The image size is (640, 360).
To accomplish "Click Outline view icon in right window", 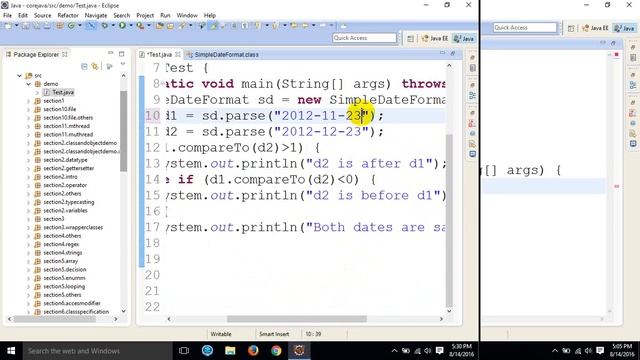I will (x=633, y=85).
